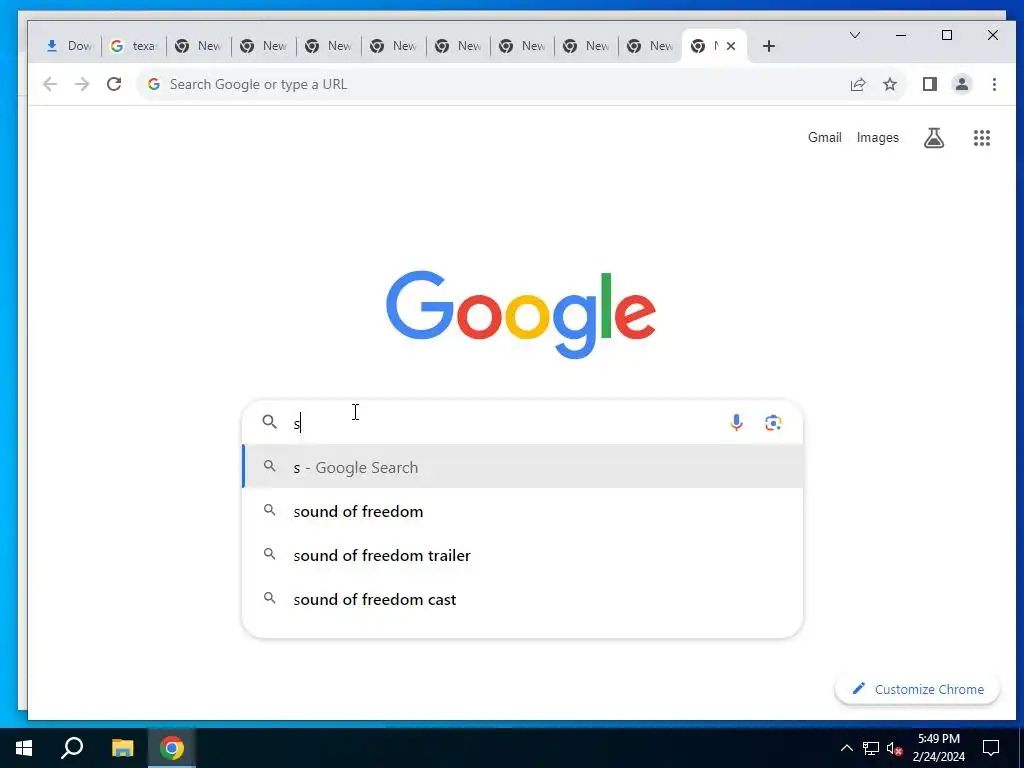Image resolution: width=1024 pixels, height=768 pixels.
Task: Choose the 'sound of freedom' suggestion
Action: click(522, 511)
